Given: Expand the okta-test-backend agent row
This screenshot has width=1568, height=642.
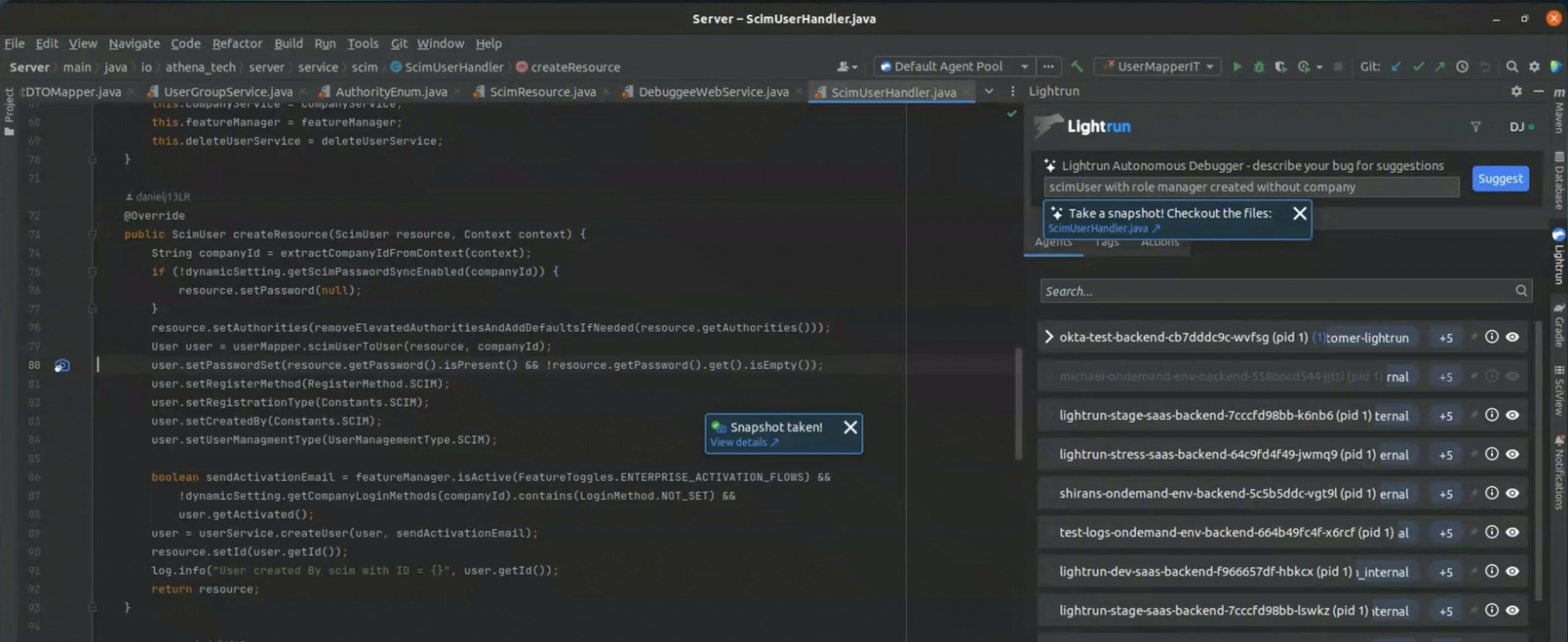Looking at the screenshot, I should (1049, 338).
